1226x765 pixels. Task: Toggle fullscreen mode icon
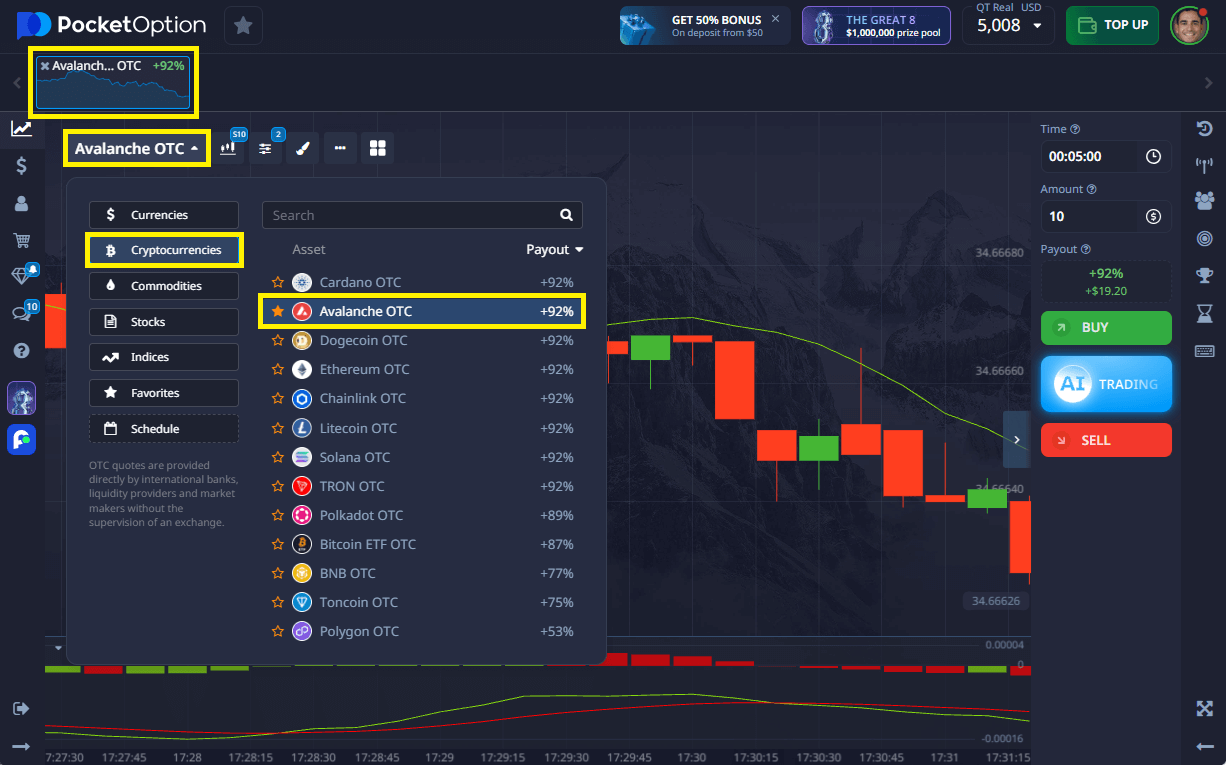tap(1204, 709)
